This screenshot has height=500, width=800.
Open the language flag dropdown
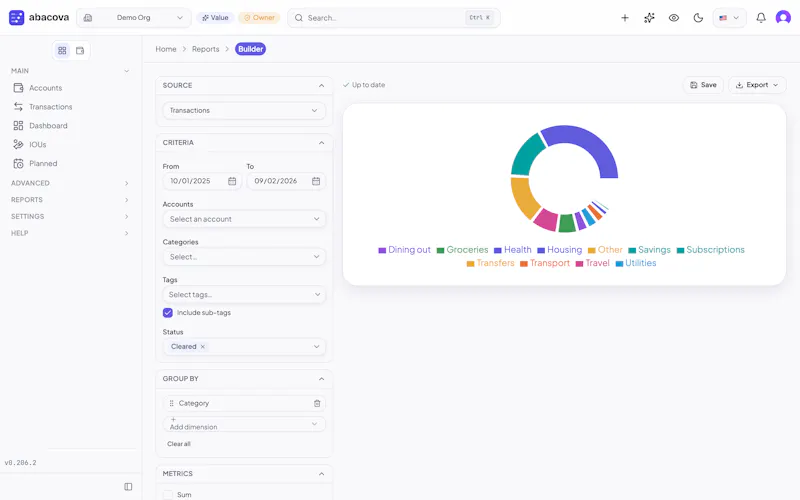point(729,18)
